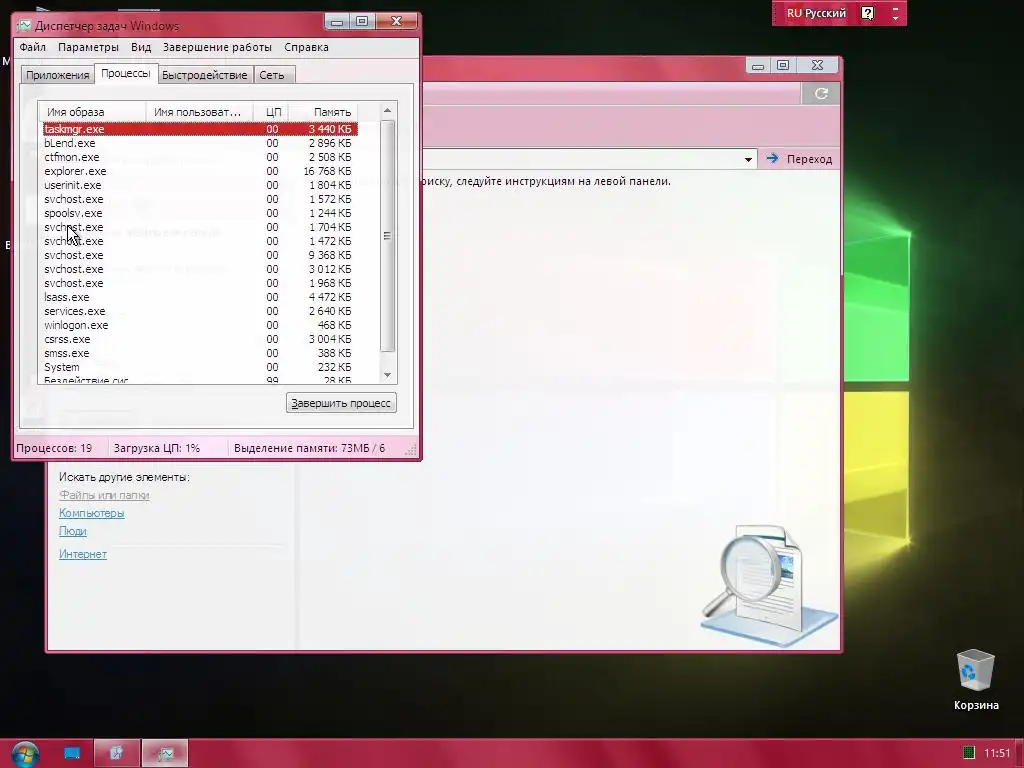Open the Вид menu
This screenshot has height=768, width=1024.
(140, 47)
